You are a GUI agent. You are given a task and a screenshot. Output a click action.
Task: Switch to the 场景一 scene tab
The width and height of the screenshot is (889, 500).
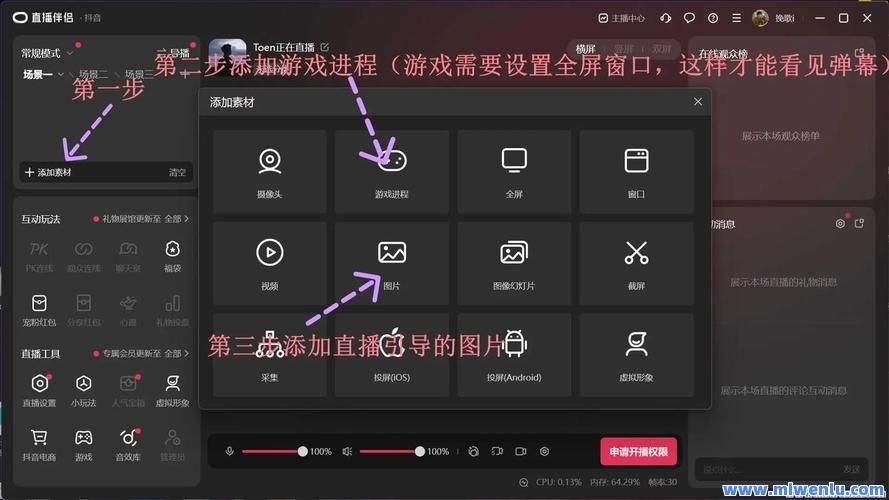(38, 74)
